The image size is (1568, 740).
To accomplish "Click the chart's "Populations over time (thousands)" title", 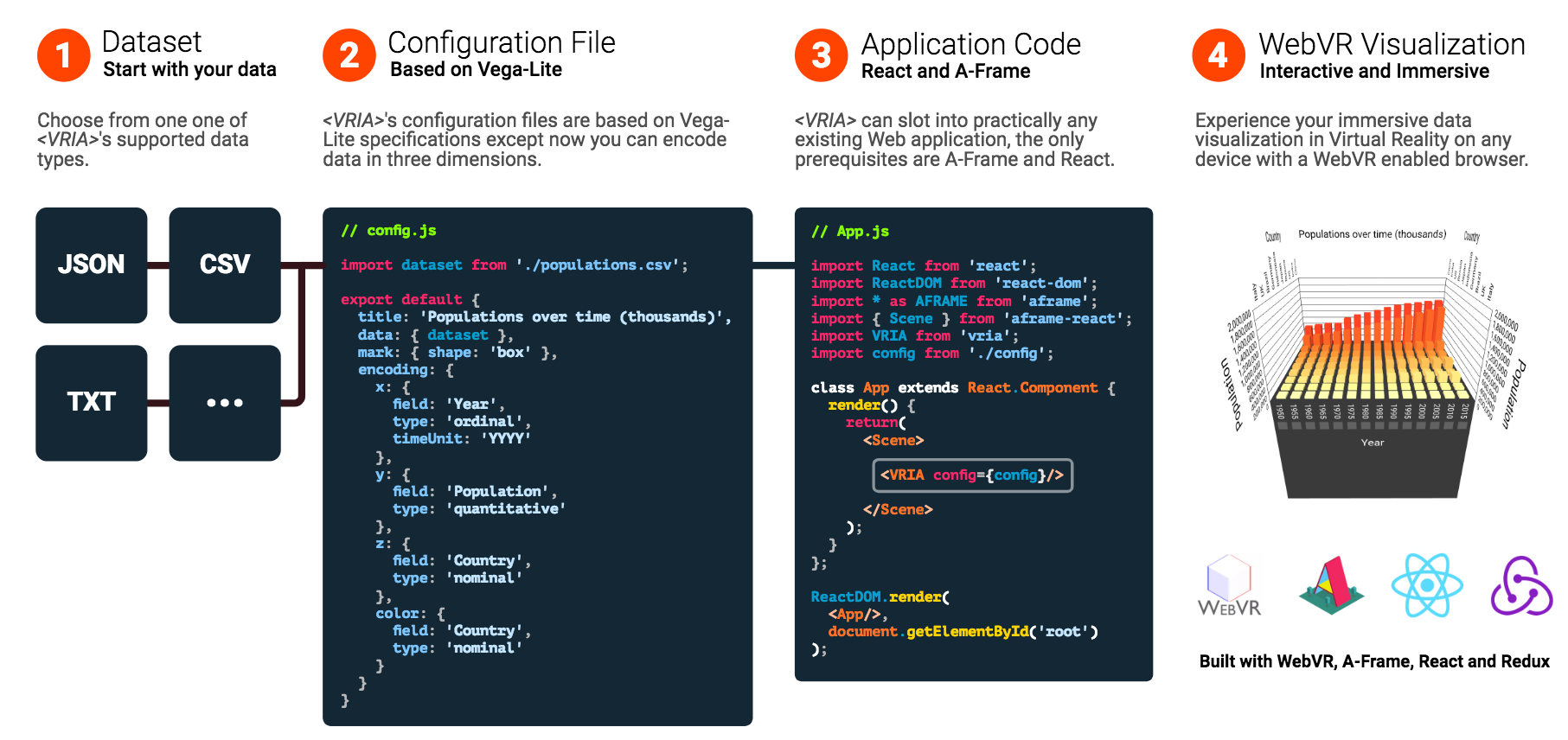I will click(1372, 234).
